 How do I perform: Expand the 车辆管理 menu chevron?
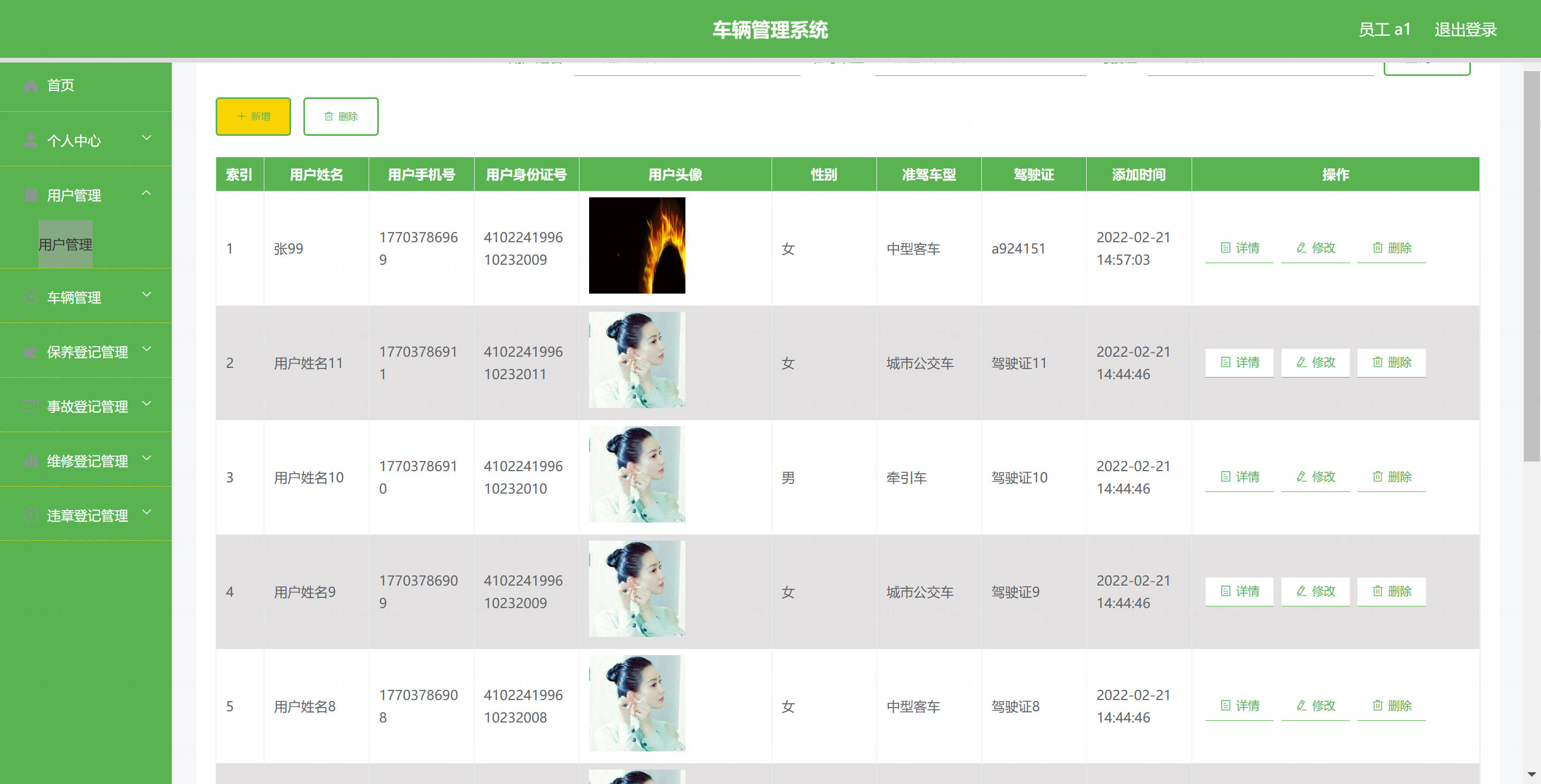coord(147,295)
